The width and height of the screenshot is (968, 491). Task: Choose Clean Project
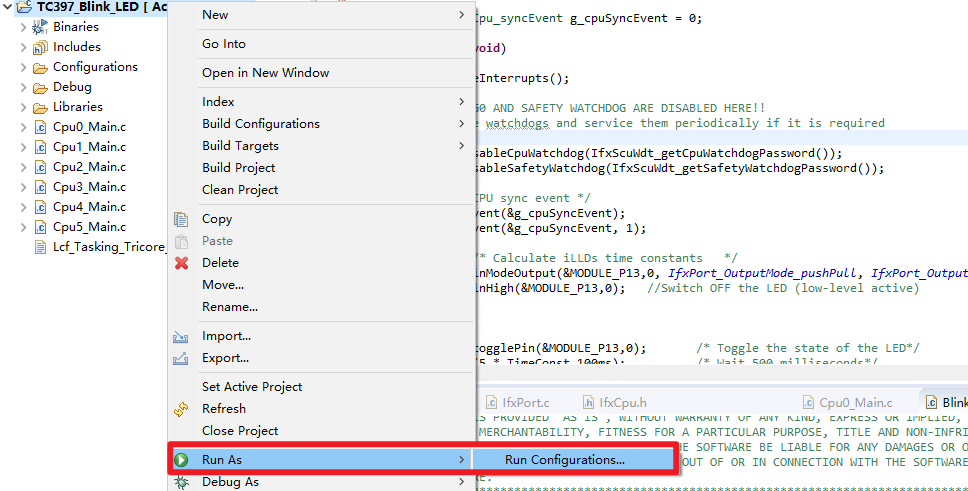(321, 190)
